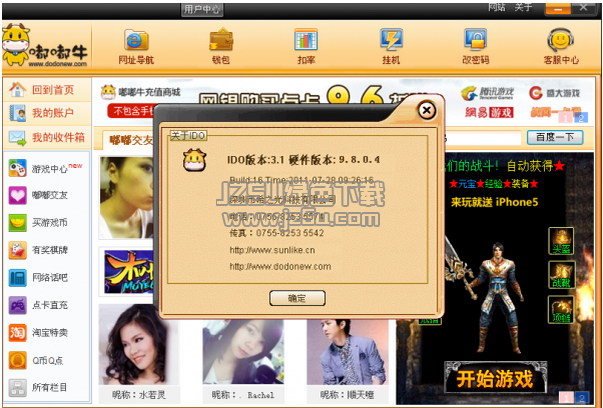Open Rachel profile photo

click(243, 351)
